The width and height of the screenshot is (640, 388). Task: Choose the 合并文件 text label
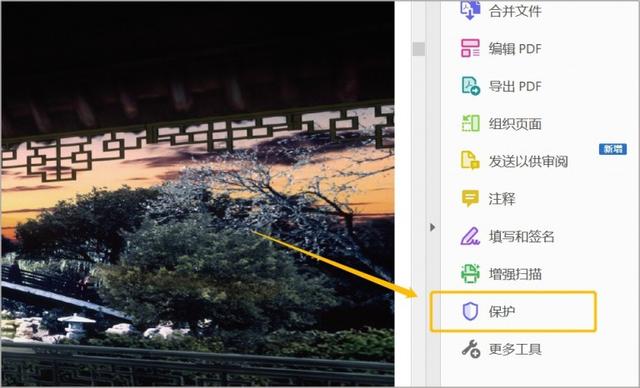click(x=515, y=11)
